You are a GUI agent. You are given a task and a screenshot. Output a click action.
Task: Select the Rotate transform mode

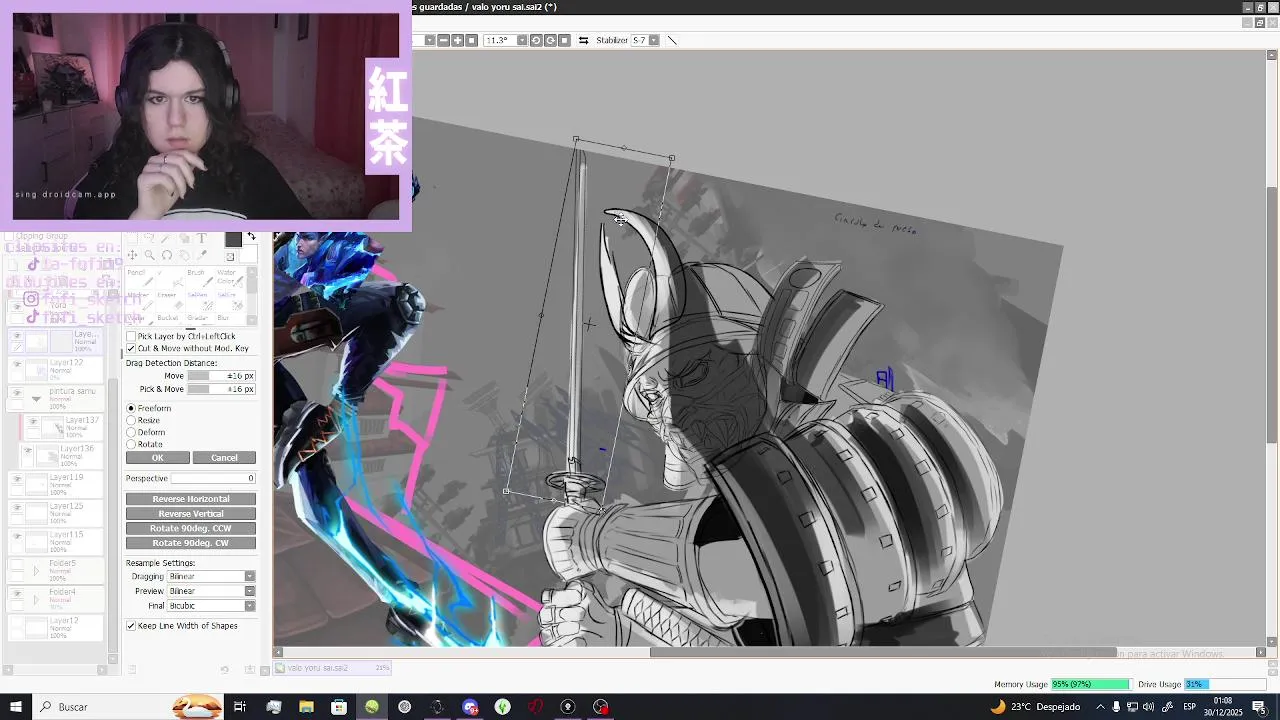coord(131,444)
